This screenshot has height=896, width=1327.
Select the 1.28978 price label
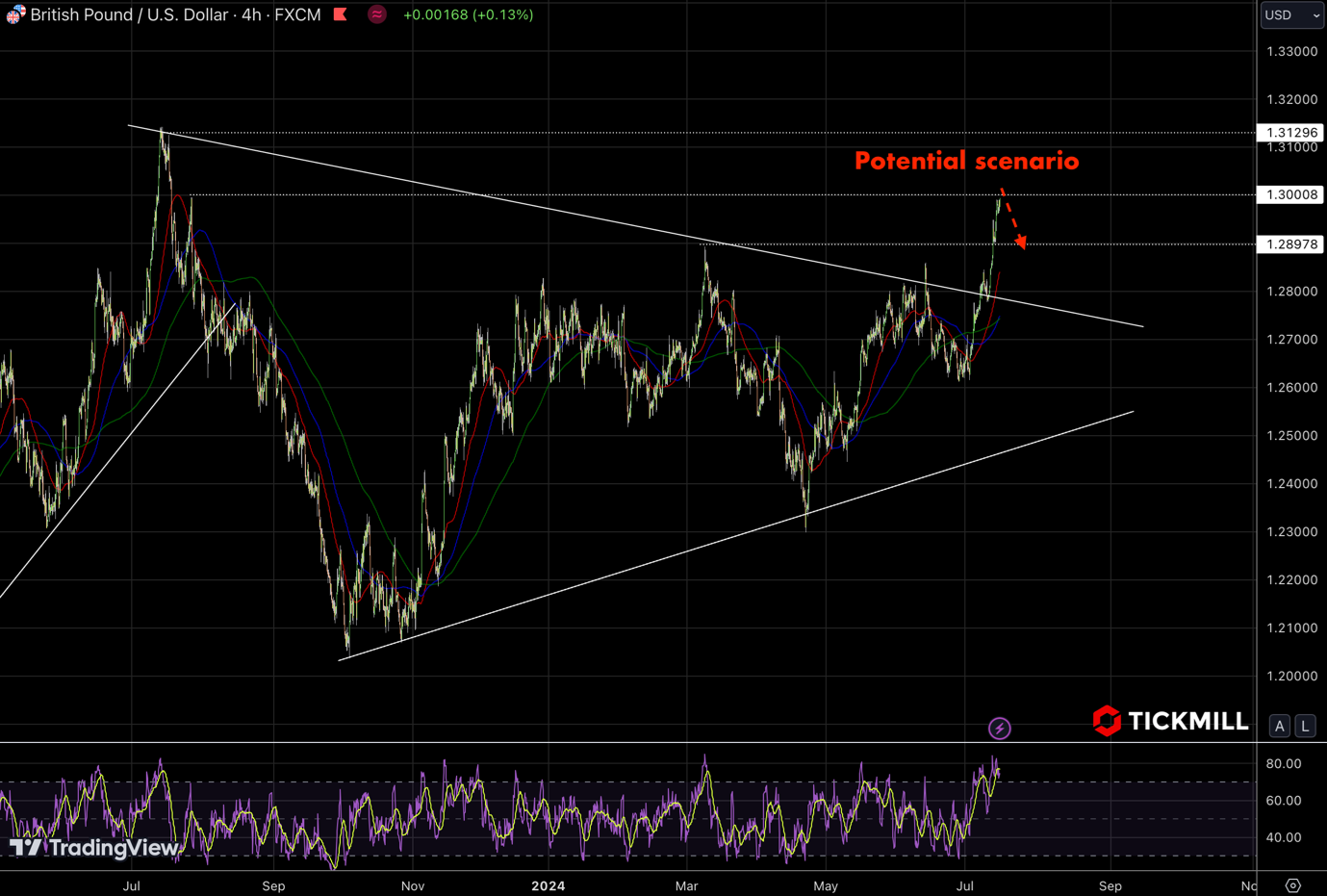1291,244
